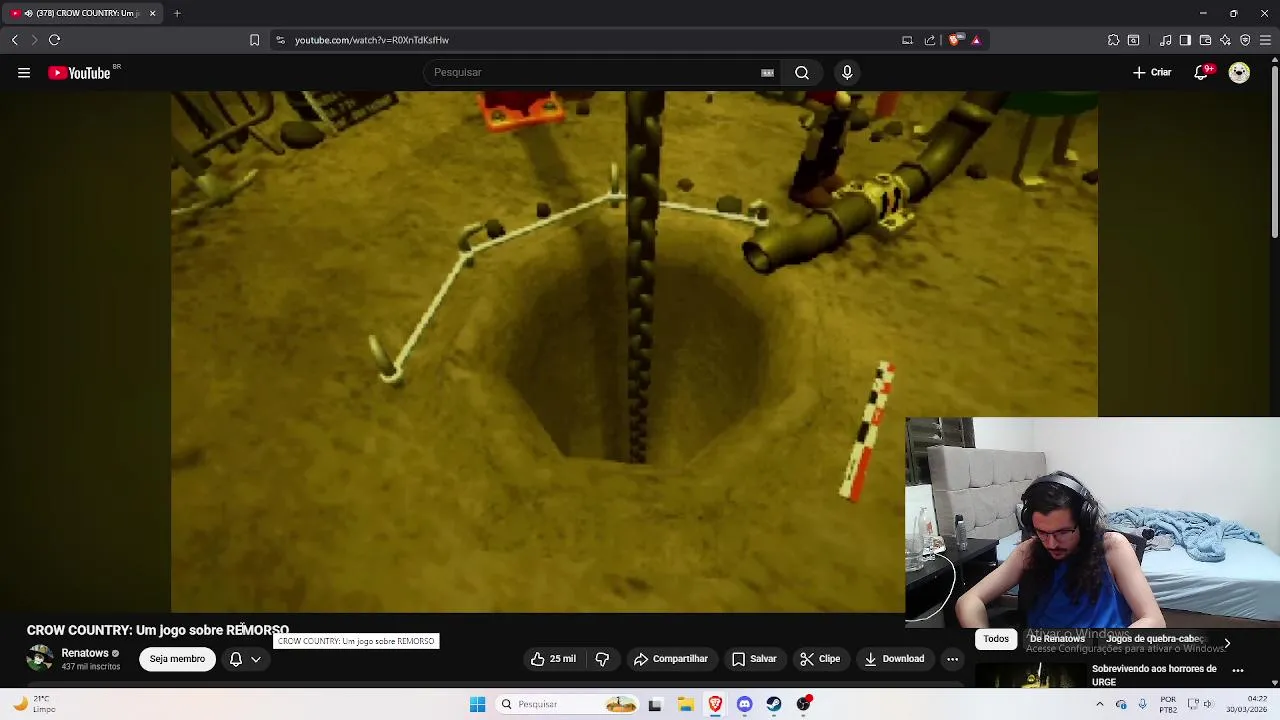Open the Renatows channel avatar
The image size is (1280, 720).
(40, 659)
